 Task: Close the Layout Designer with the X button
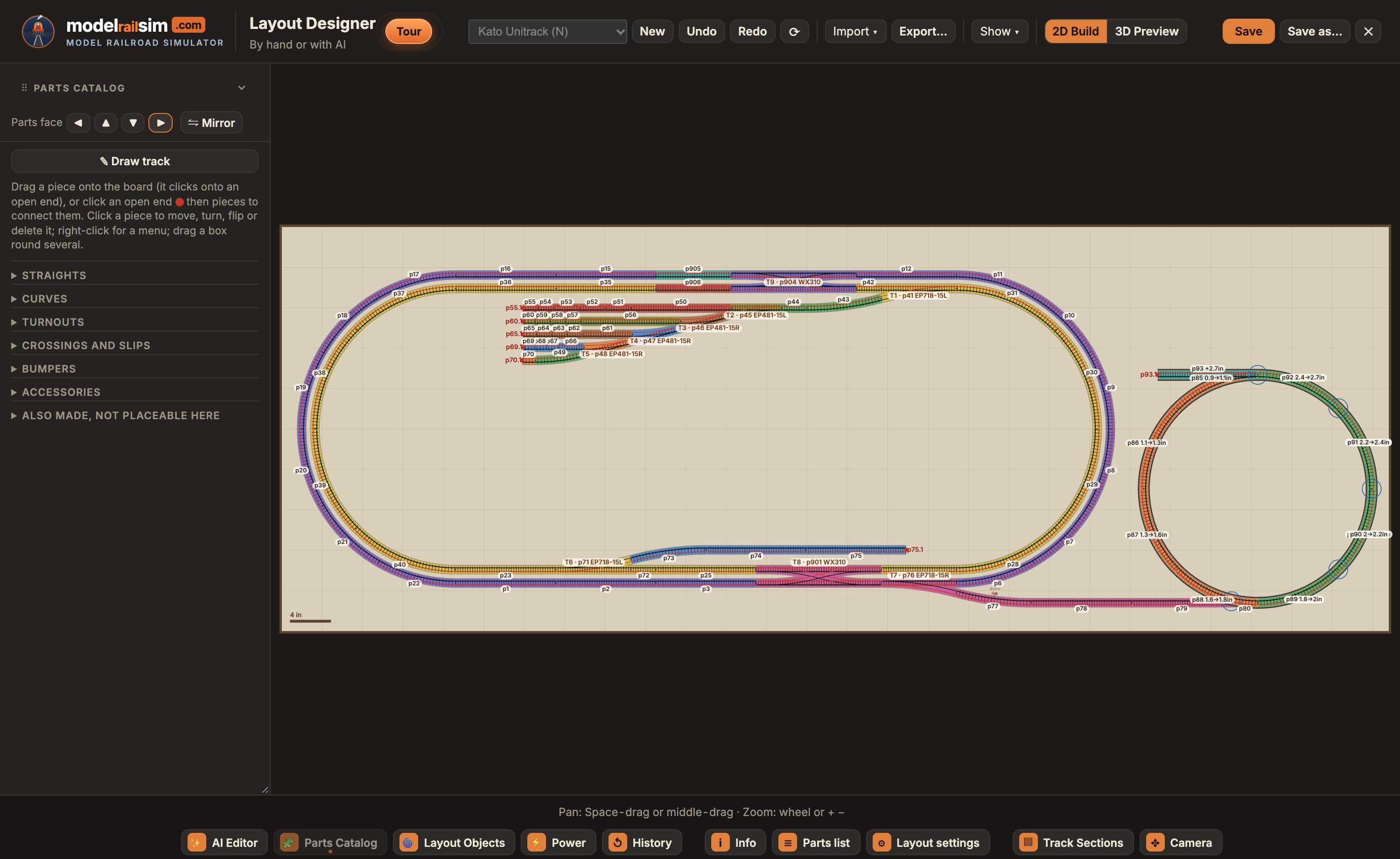point(1368,31)
